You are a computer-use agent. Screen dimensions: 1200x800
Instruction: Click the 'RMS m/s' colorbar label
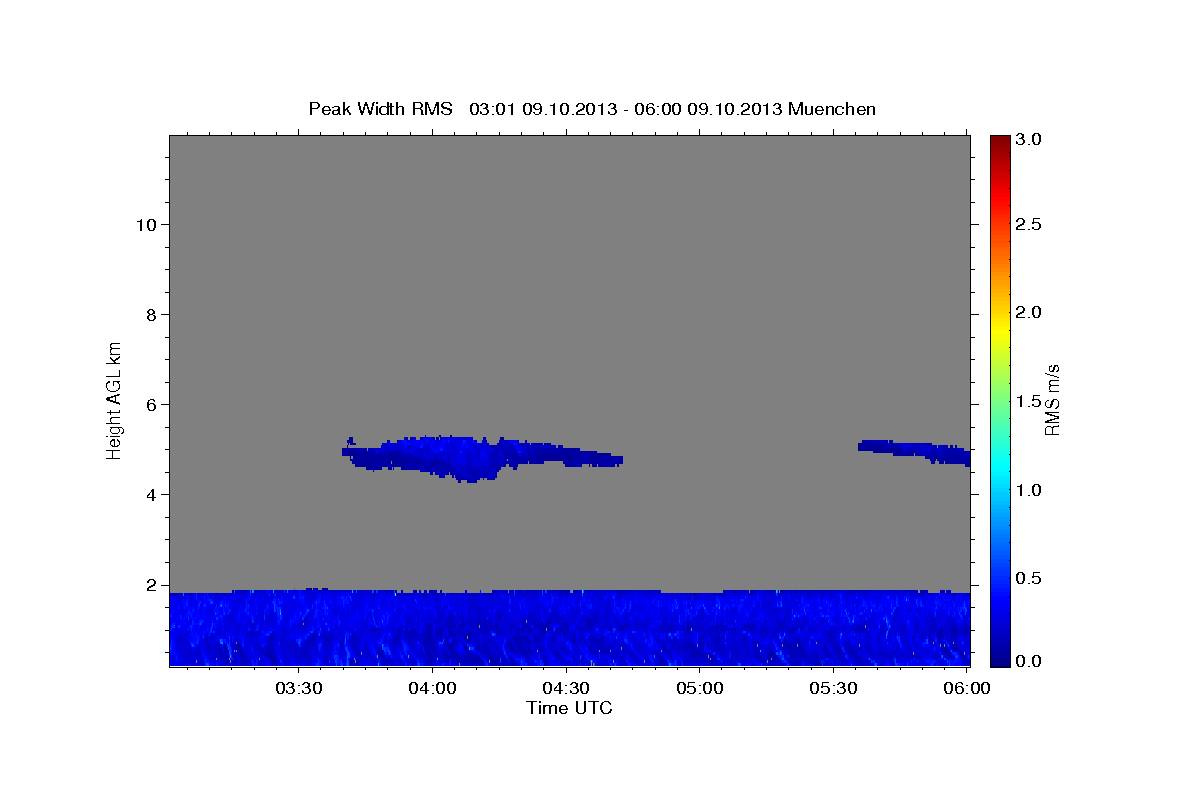[x=1052, y=399]
